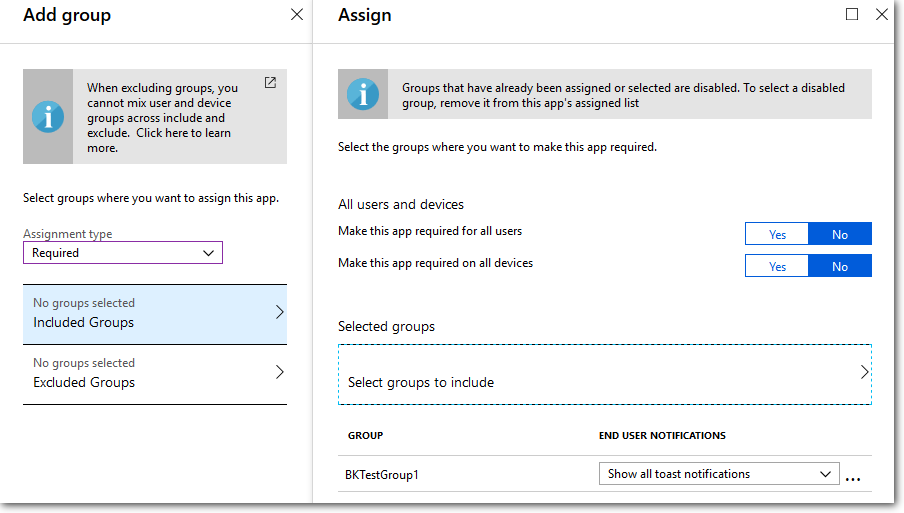Click the info icon in Add group panel

(x=48, y=117)
